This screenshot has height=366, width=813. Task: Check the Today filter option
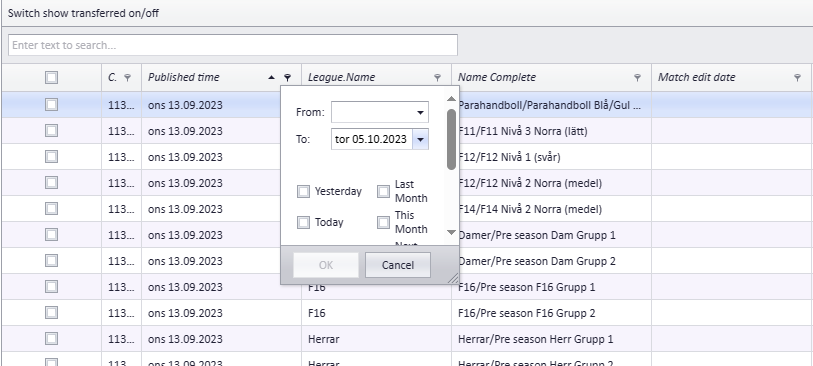(x=303, y=222)
